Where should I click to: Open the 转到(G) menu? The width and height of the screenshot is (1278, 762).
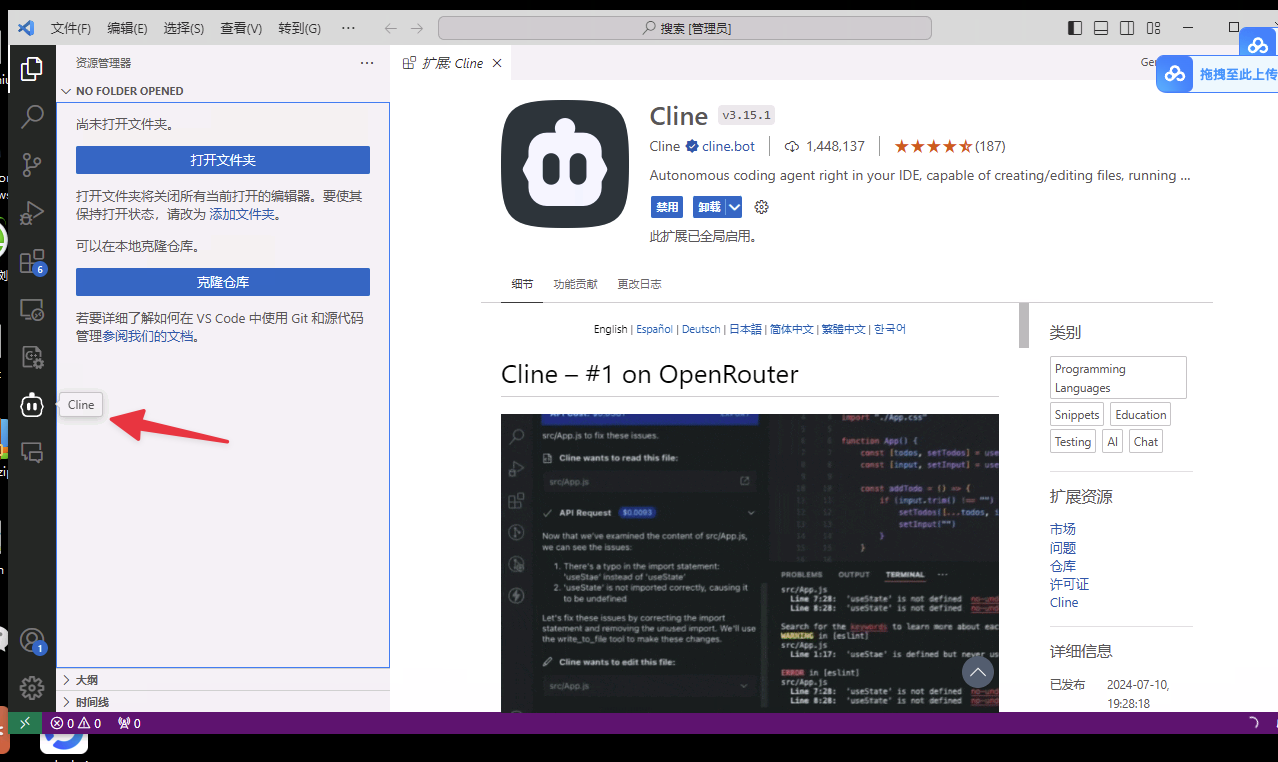299,28
